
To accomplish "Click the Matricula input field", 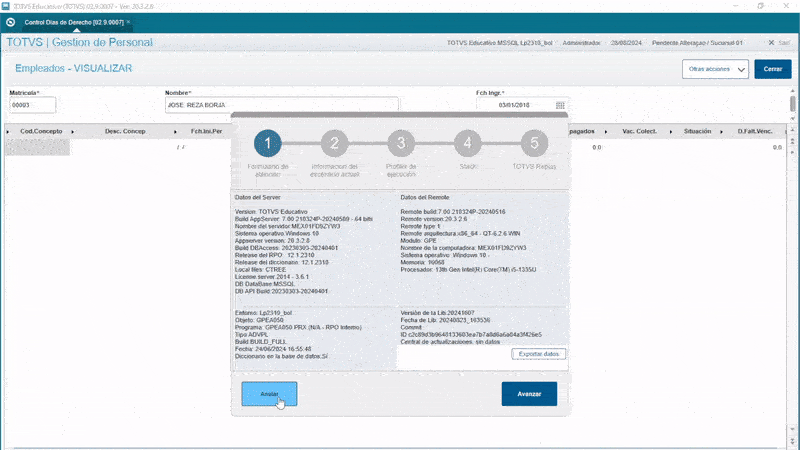I will (x=32, y=105).
